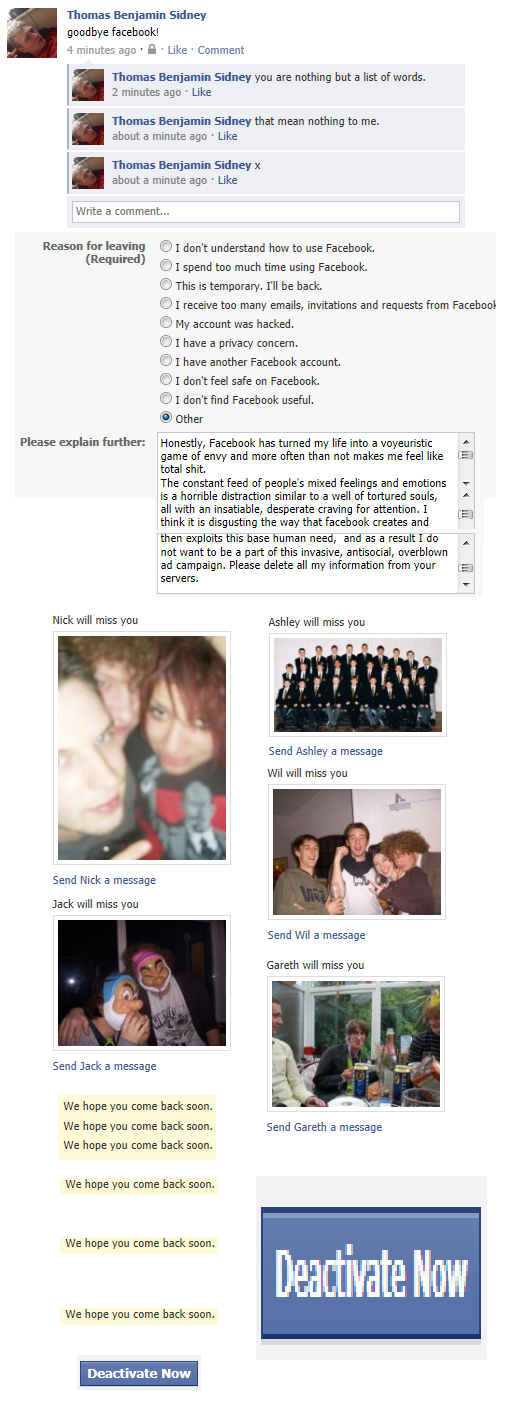This screenshot has width=512, height=1402.
Task: Click the Comment link under the post
Action: point(221,50)
